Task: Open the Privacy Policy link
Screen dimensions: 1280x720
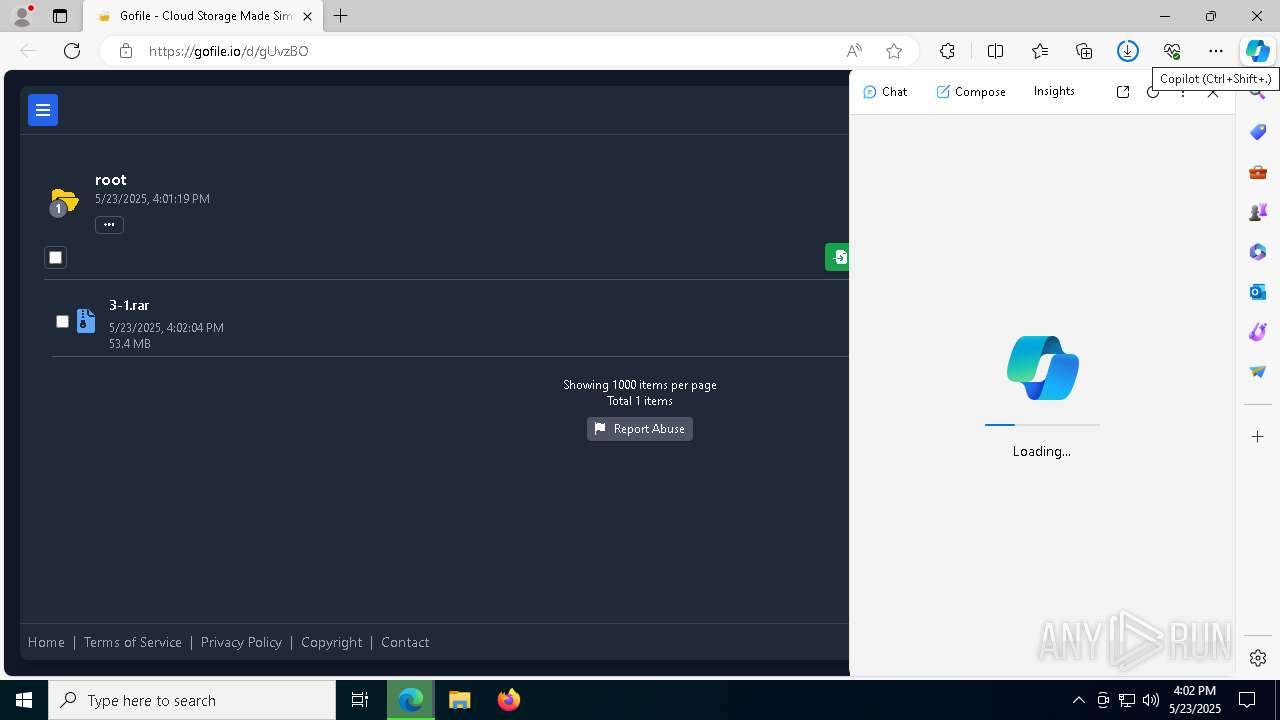Action: (241, 642)
